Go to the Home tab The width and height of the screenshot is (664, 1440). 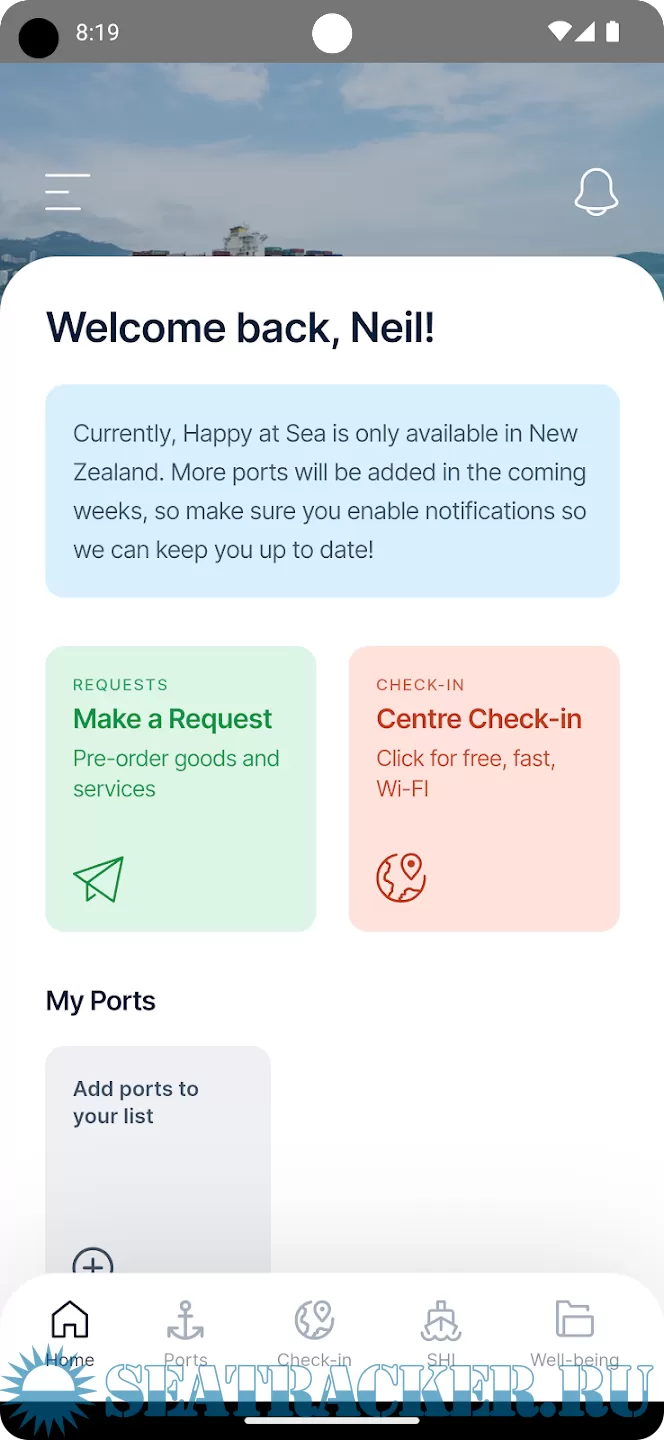[x=70, y=1330]
